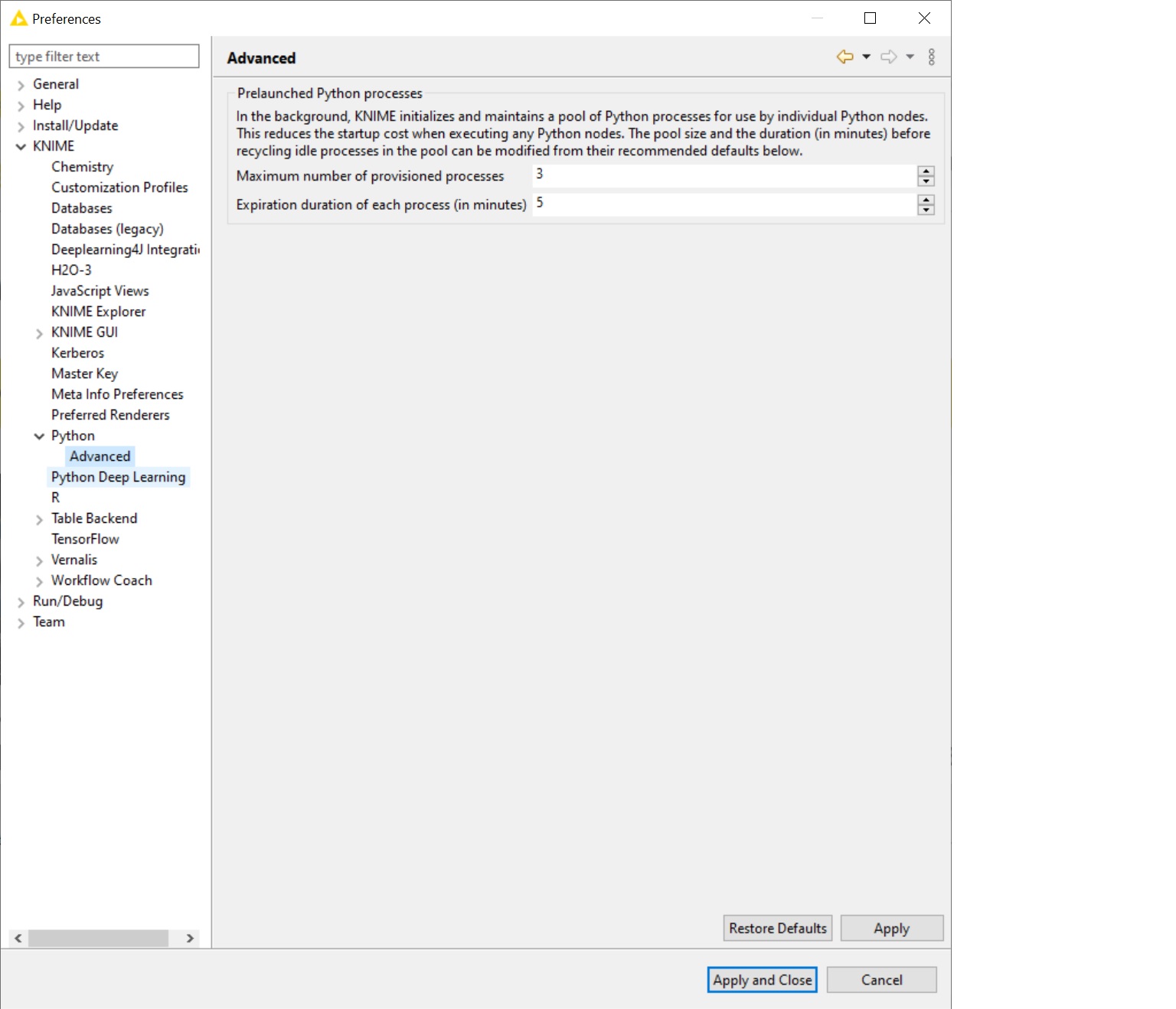Click tree scrollbar left arrow

pyautogui.click(x=18, y=939)
